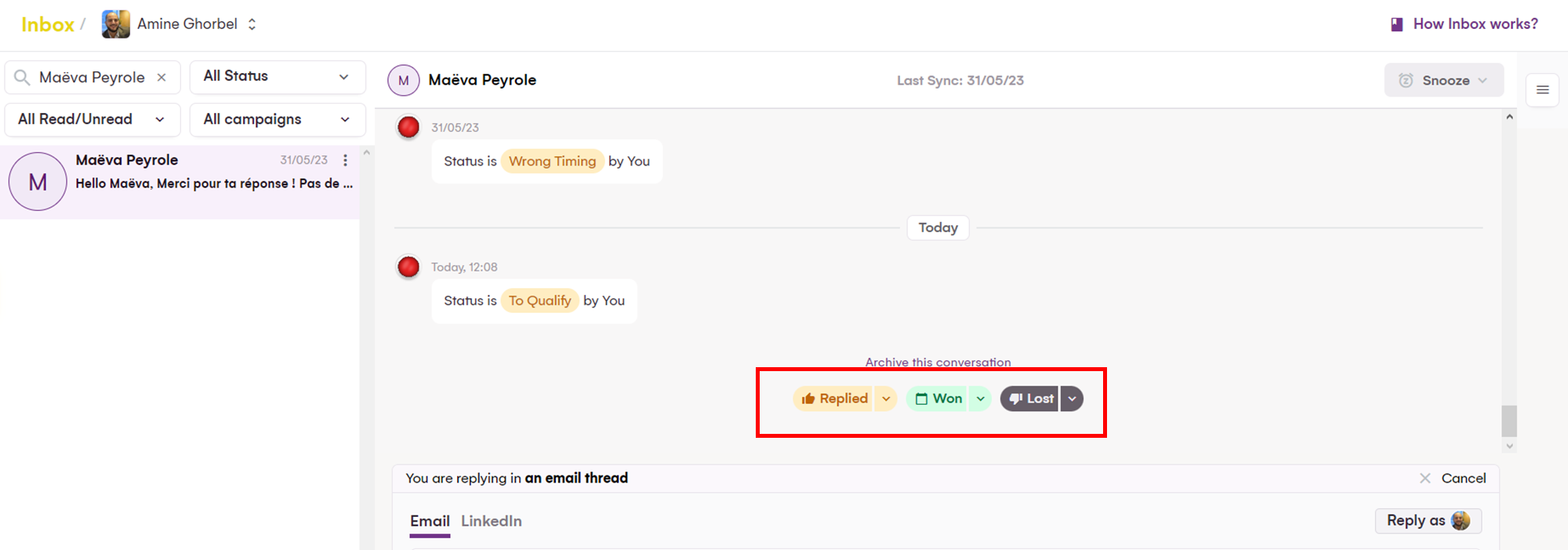Mark the conversation as Lost
The image size is (1568, 550).
[x=1031, y=399]
